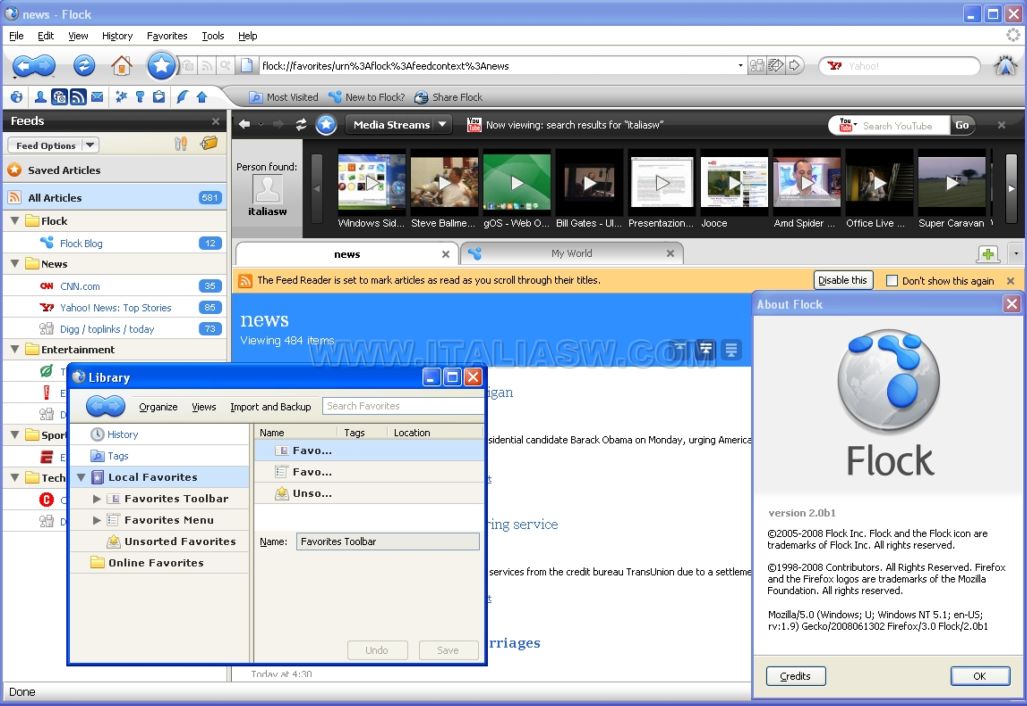
Task: Open Organize menu in Library
Action: coord(159,407)
